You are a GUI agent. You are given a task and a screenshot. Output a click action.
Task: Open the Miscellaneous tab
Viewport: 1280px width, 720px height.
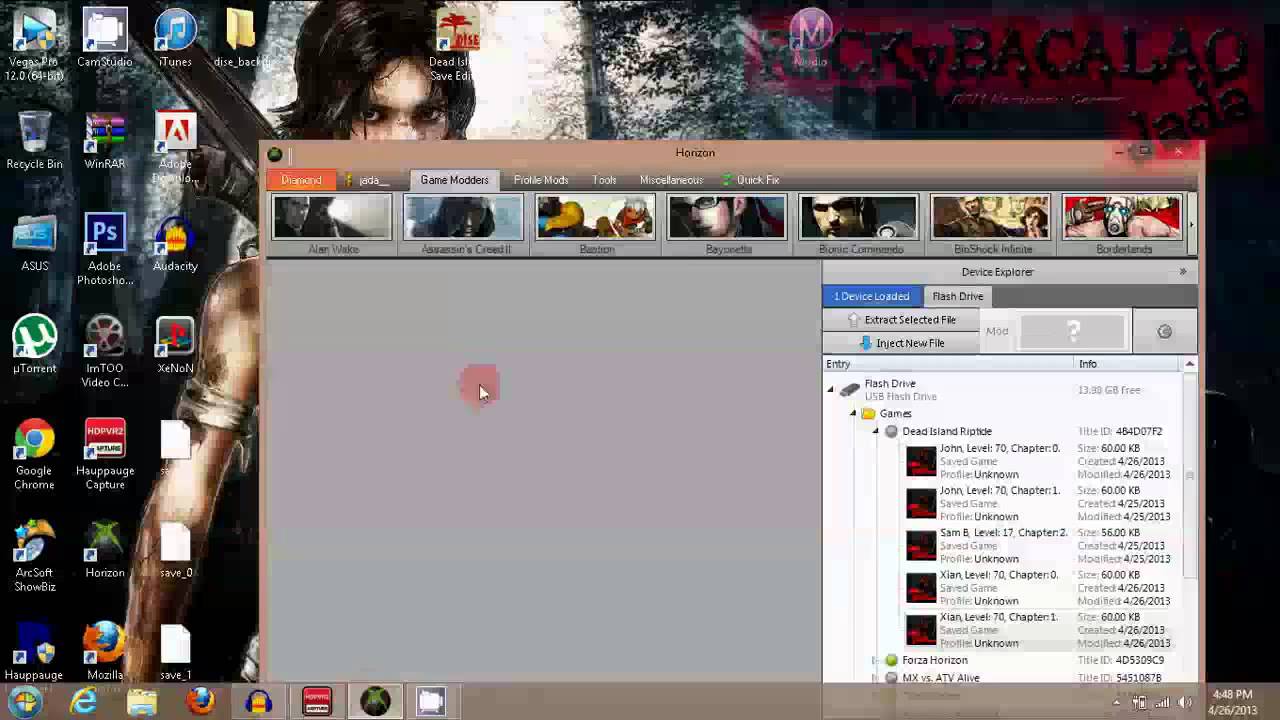671,180
